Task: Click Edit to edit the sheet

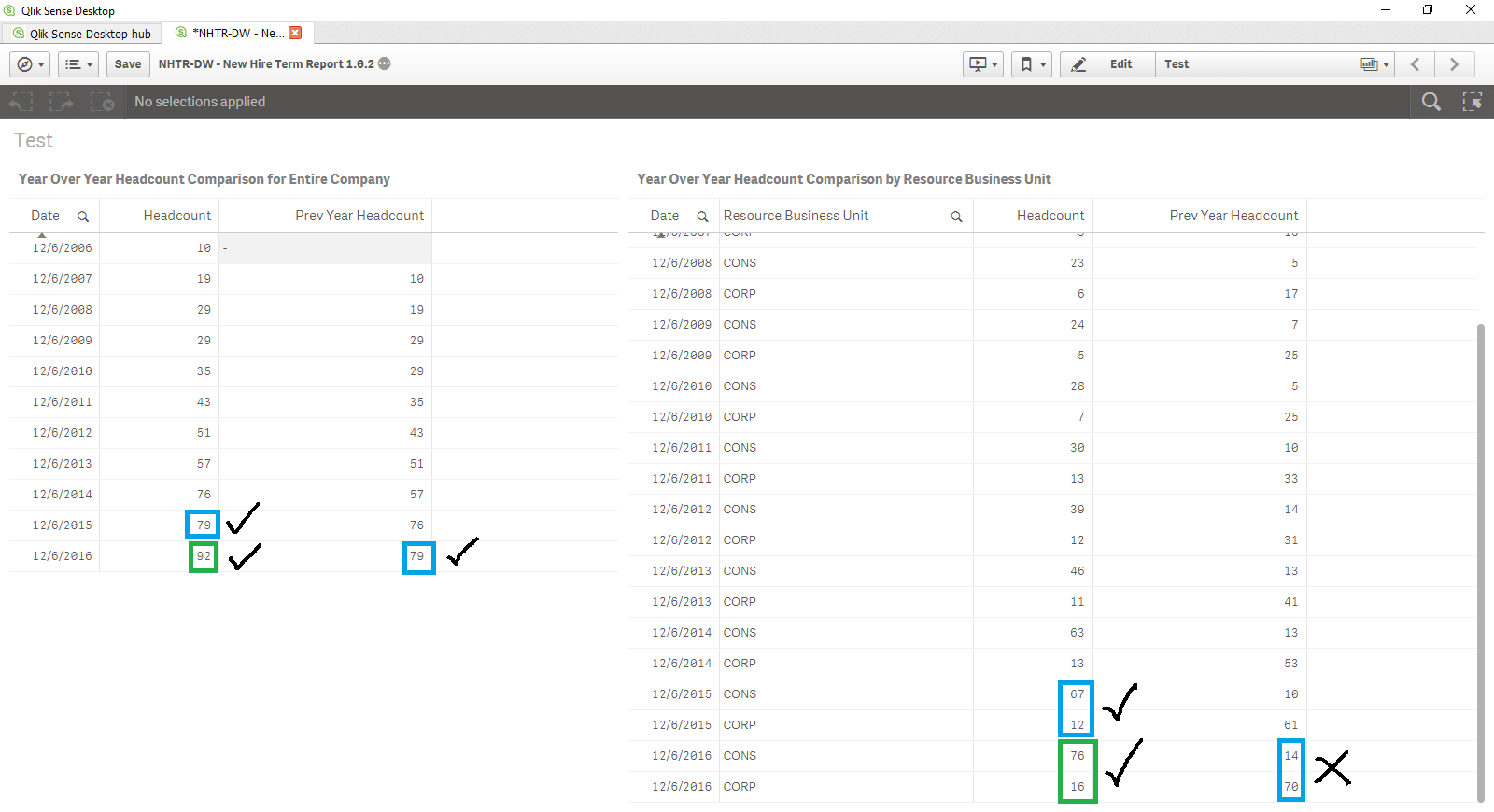Action: [x=1107, y=64]
